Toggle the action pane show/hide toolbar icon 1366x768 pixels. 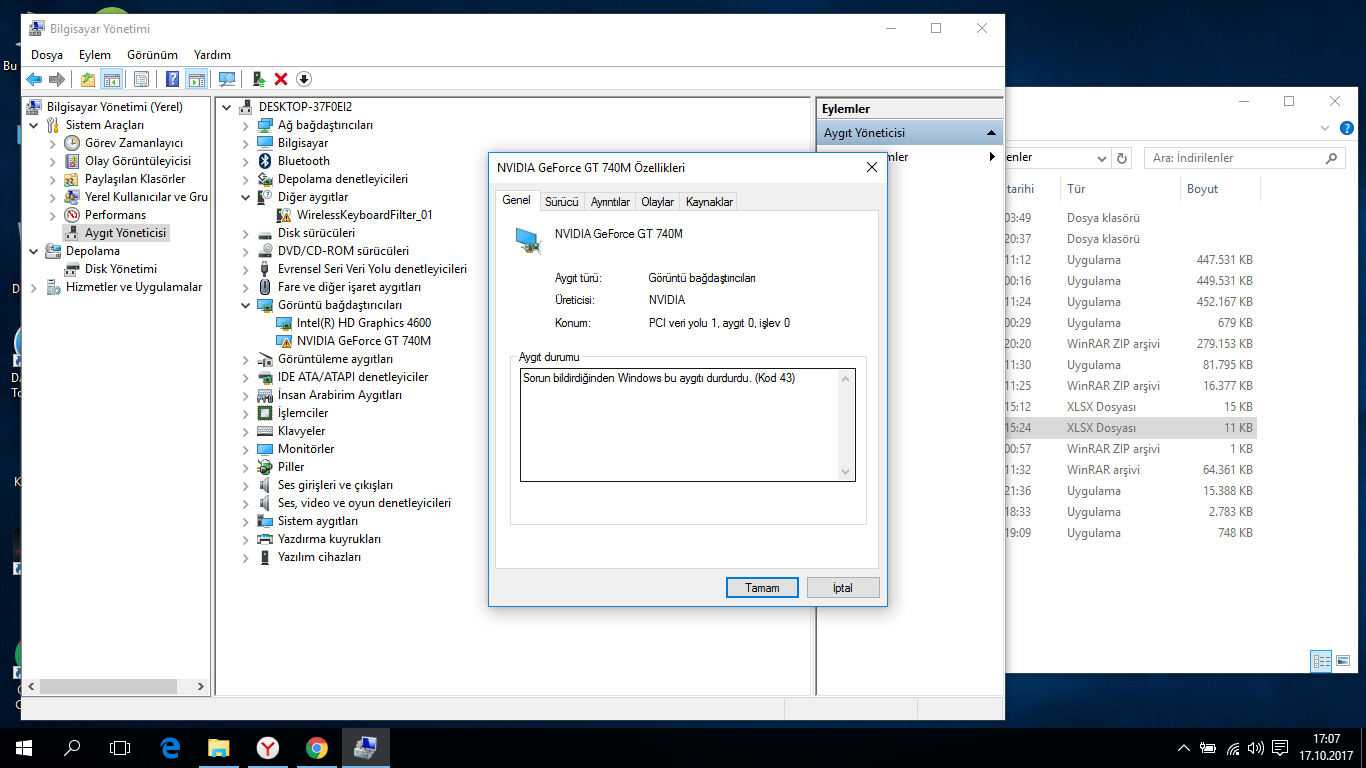197,79
